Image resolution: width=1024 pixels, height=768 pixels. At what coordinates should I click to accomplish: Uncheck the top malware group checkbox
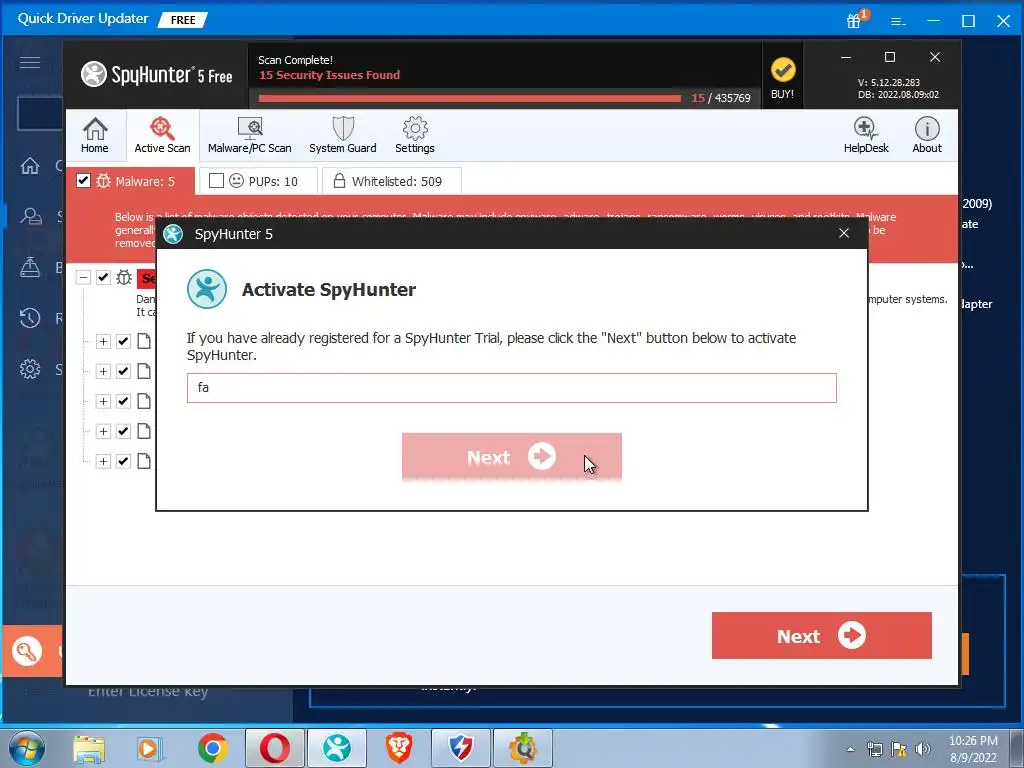click(x=103, y=278)
